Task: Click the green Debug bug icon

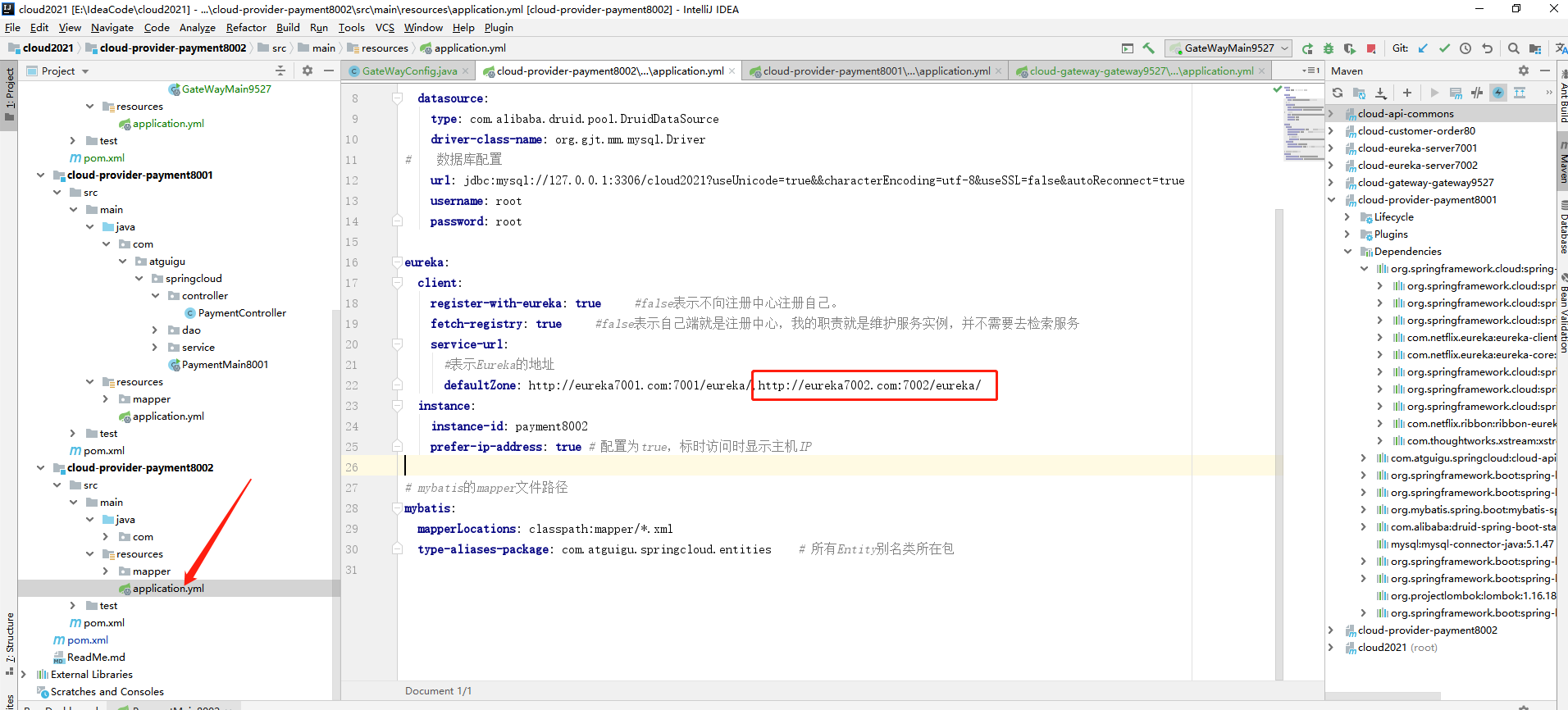Action: [1329, 48]
